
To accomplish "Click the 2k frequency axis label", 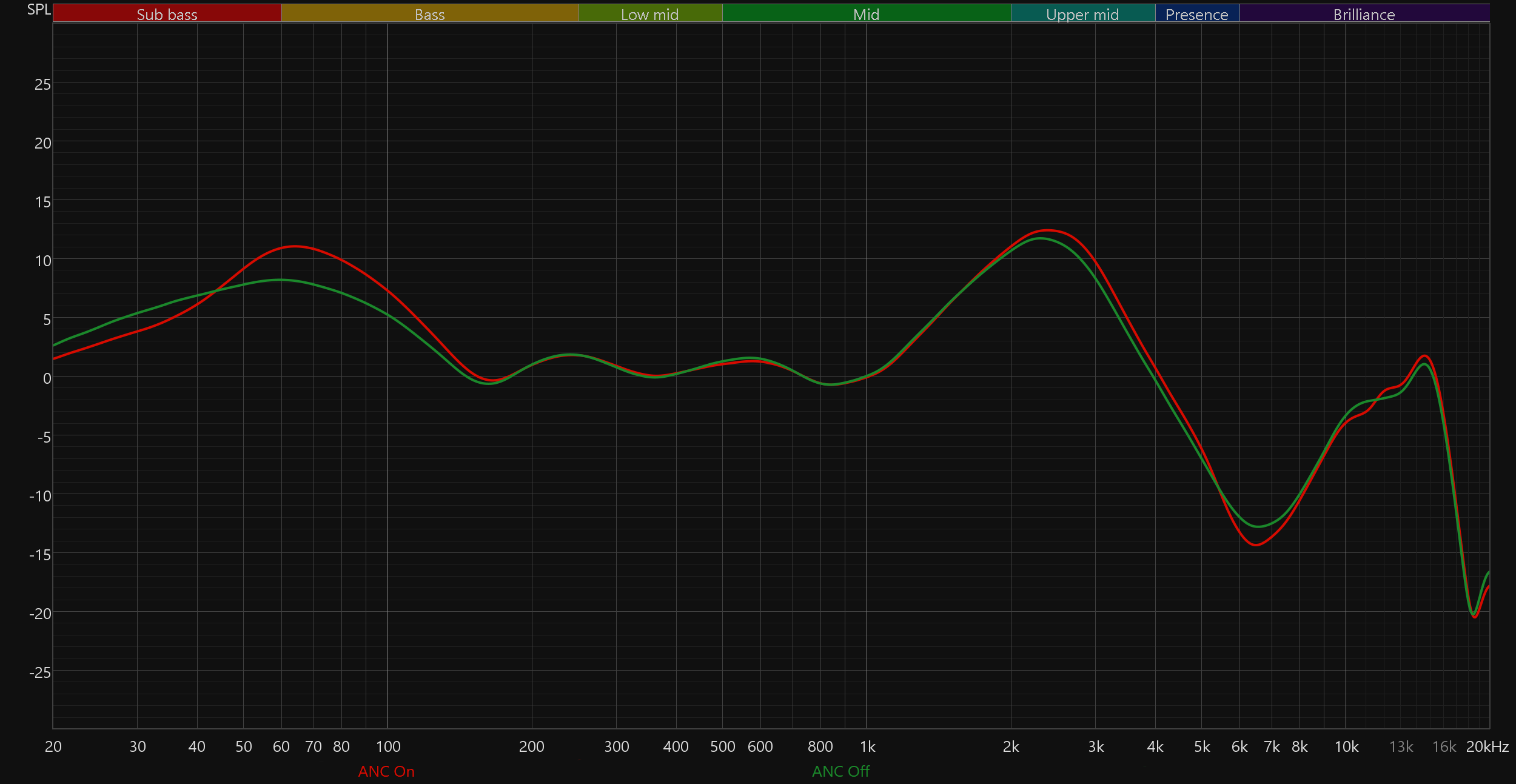I will [x=1011, y=746].
